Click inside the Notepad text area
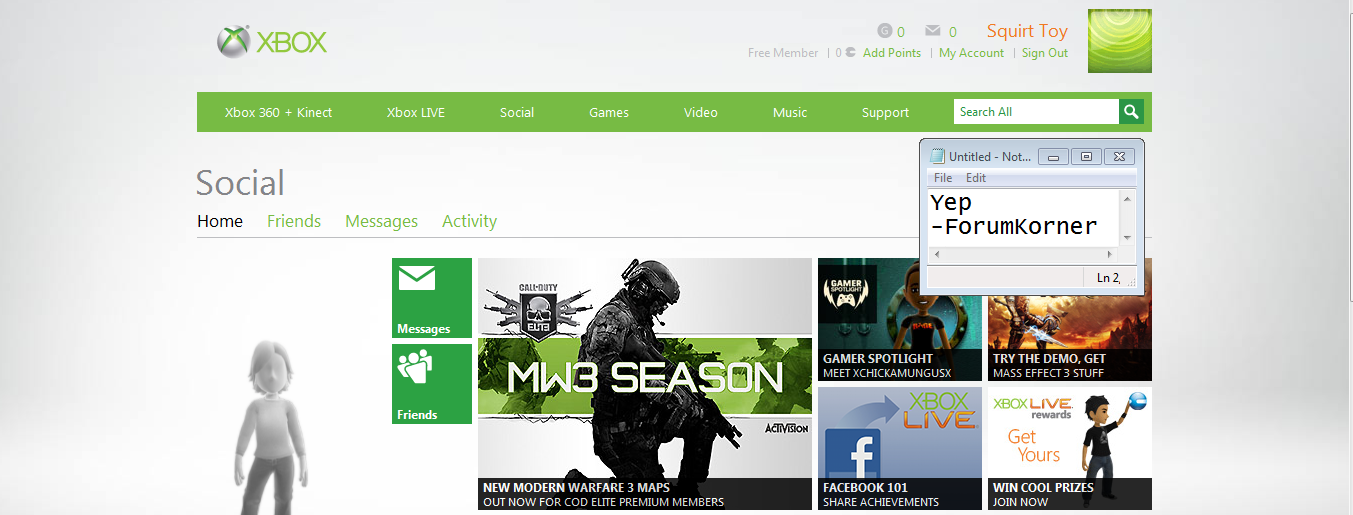 coord(1024,216)
